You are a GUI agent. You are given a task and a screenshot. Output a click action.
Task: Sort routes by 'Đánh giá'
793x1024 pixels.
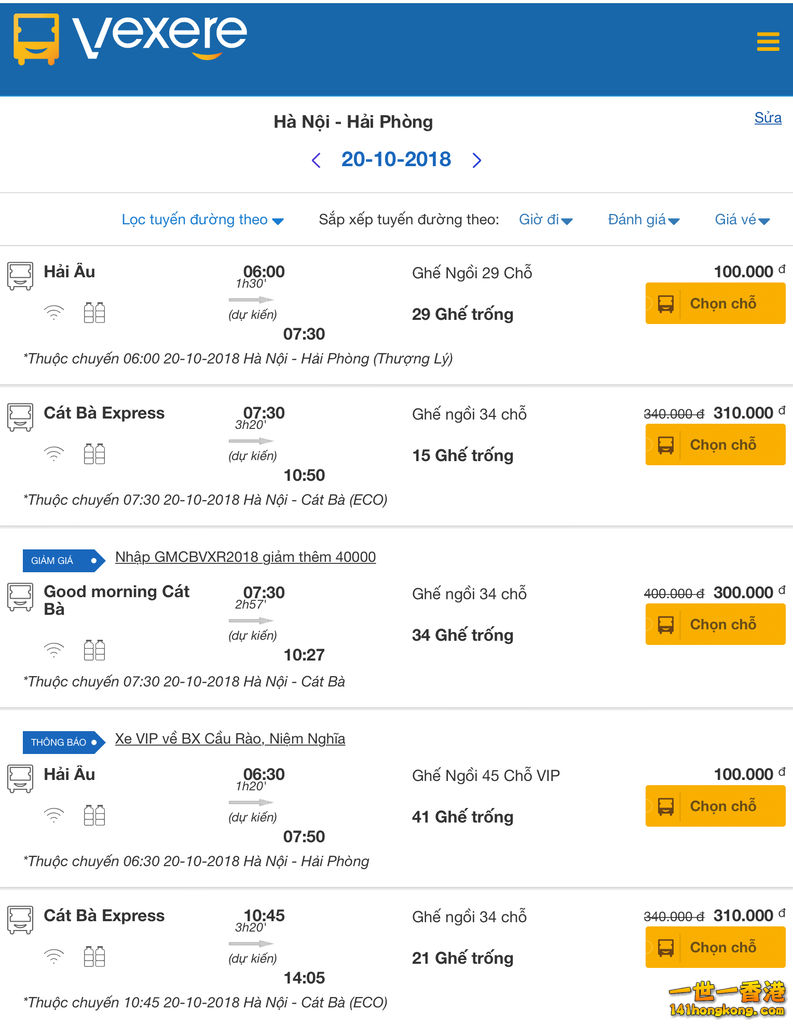[x=643, y=220]
